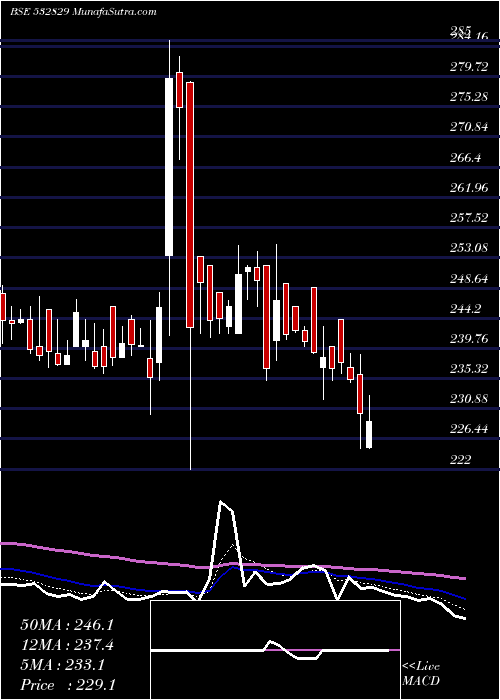Click the 'BSE 532829 MunafaSutra.com' chart title

pos(83,12)
